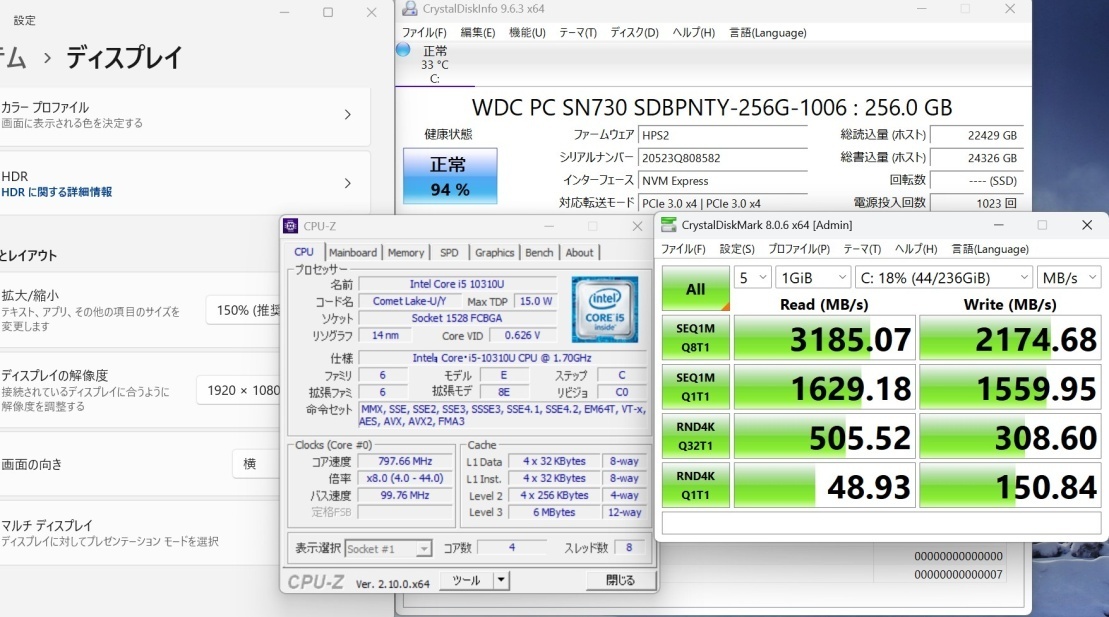1109x617 pixels.
Task: Open 言語(Language) menu in CrystalDiskMark
Action: point(990,249)
